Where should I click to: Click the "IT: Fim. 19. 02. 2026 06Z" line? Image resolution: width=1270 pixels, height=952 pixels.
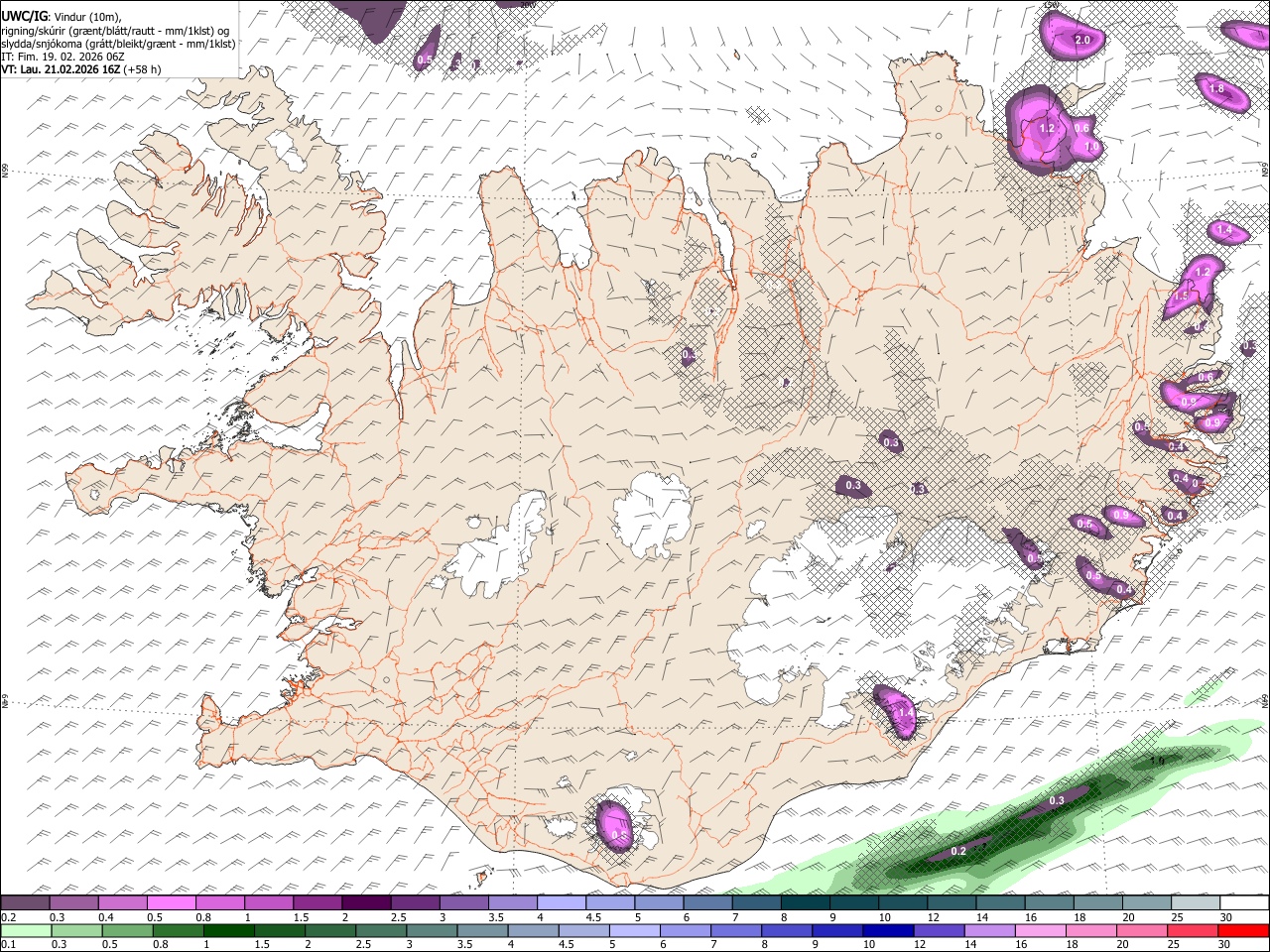click(64, 57)
